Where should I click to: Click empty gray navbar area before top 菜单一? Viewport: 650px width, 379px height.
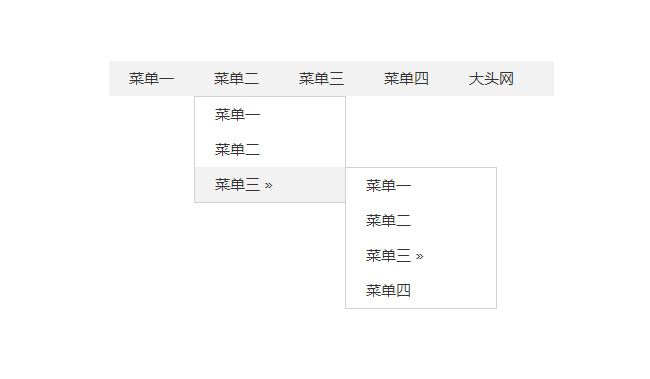119,79
